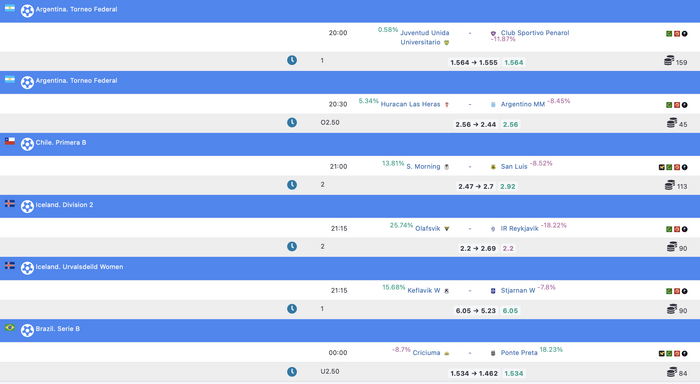This screenshot has width=700, height=384.
Task: Click the red square icon in Juventud Unida row
Action: [x=677, y=33]
